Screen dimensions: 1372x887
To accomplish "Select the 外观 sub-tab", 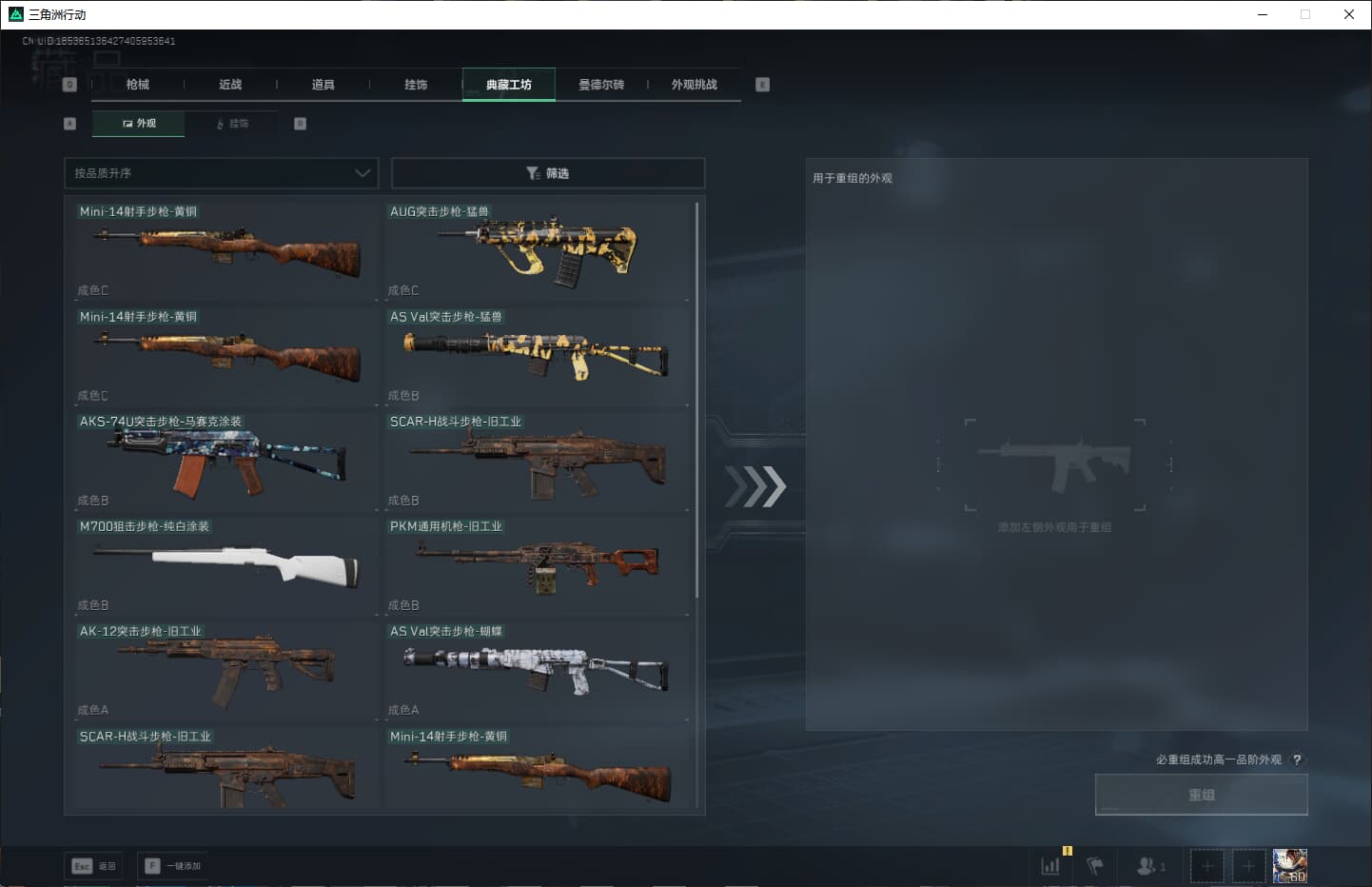I will [x=139, y=124].
